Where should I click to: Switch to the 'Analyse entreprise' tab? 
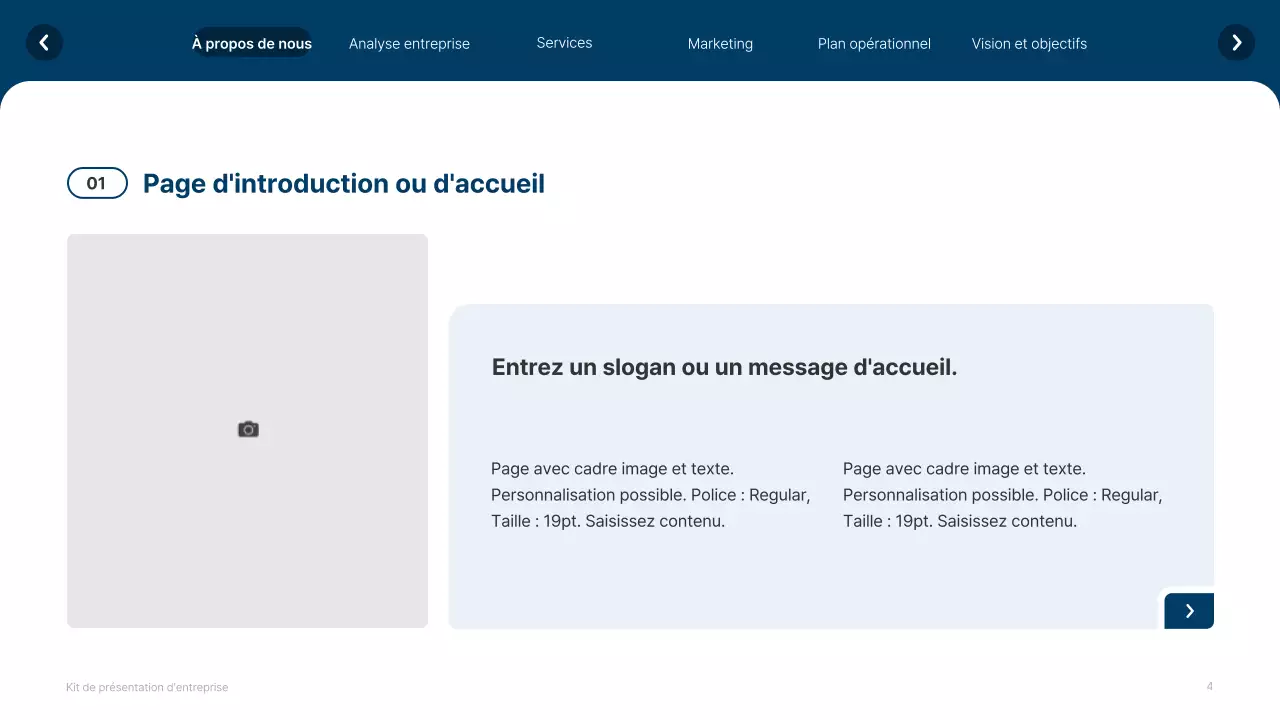pos(409,43)
